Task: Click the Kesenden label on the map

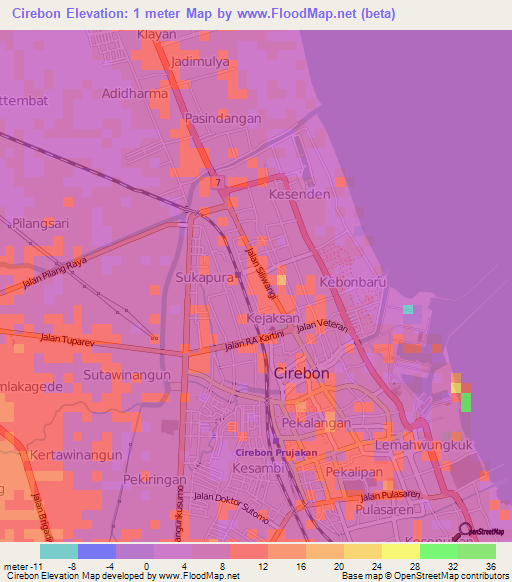Action: pos(300,194)
